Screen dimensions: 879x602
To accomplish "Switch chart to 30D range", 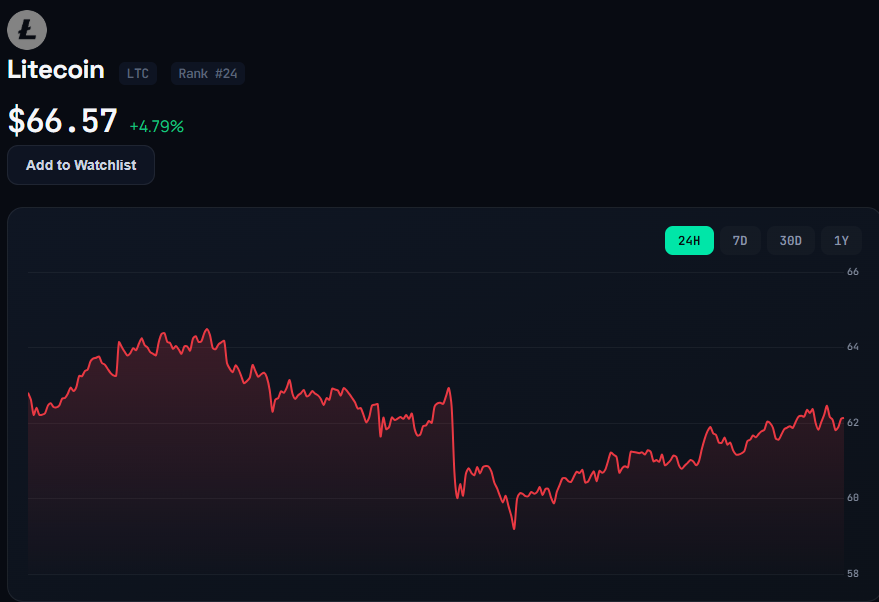I will [790, 240].
